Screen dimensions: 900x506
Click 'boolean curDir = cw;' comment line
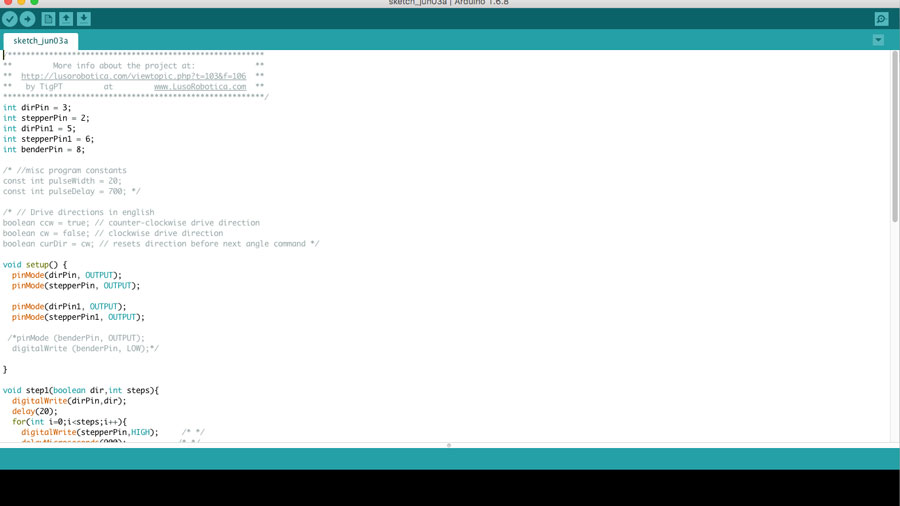(161, 243)
